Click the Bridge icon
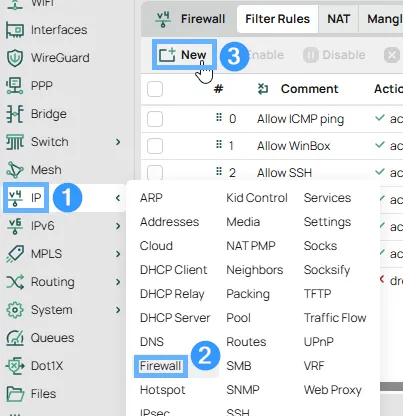 (x=15, y=114)
